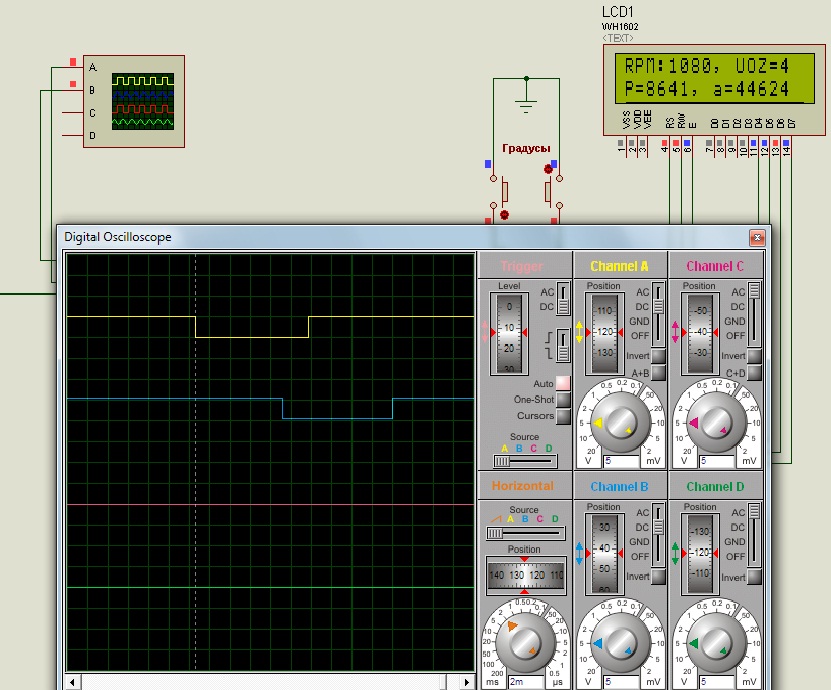Close the Digital Oscilloscope window
This screenshot has height=690, width=831.
[x=757, y=237]
